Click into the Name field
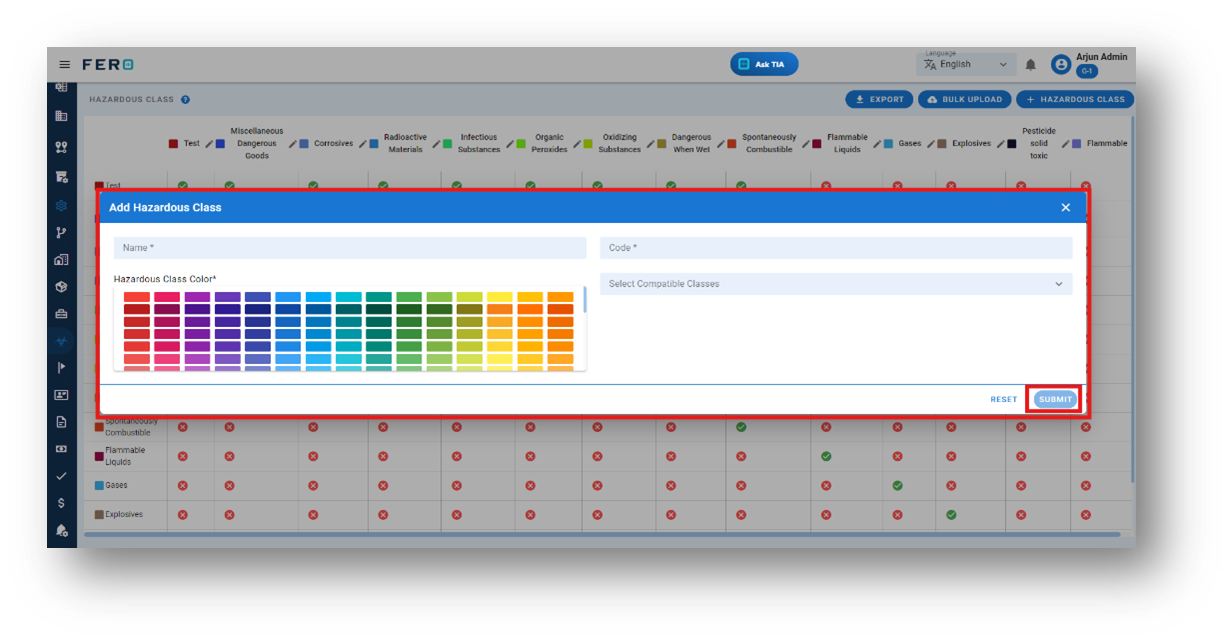The image size is (1231, 643). [x=350, y=248]
